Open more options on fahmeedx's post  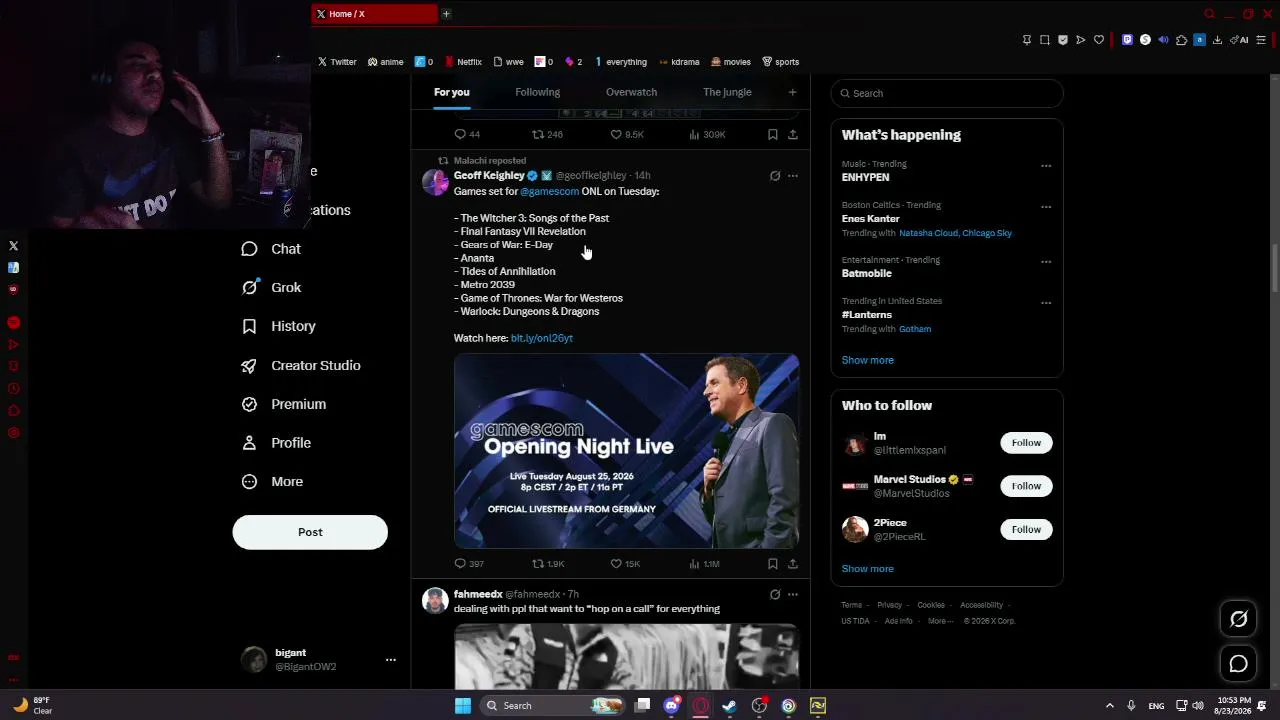793,594
